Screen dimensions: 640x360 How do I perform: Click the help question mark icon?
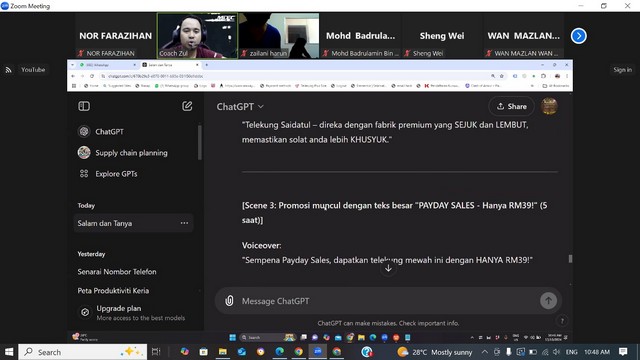coord(562,321)
